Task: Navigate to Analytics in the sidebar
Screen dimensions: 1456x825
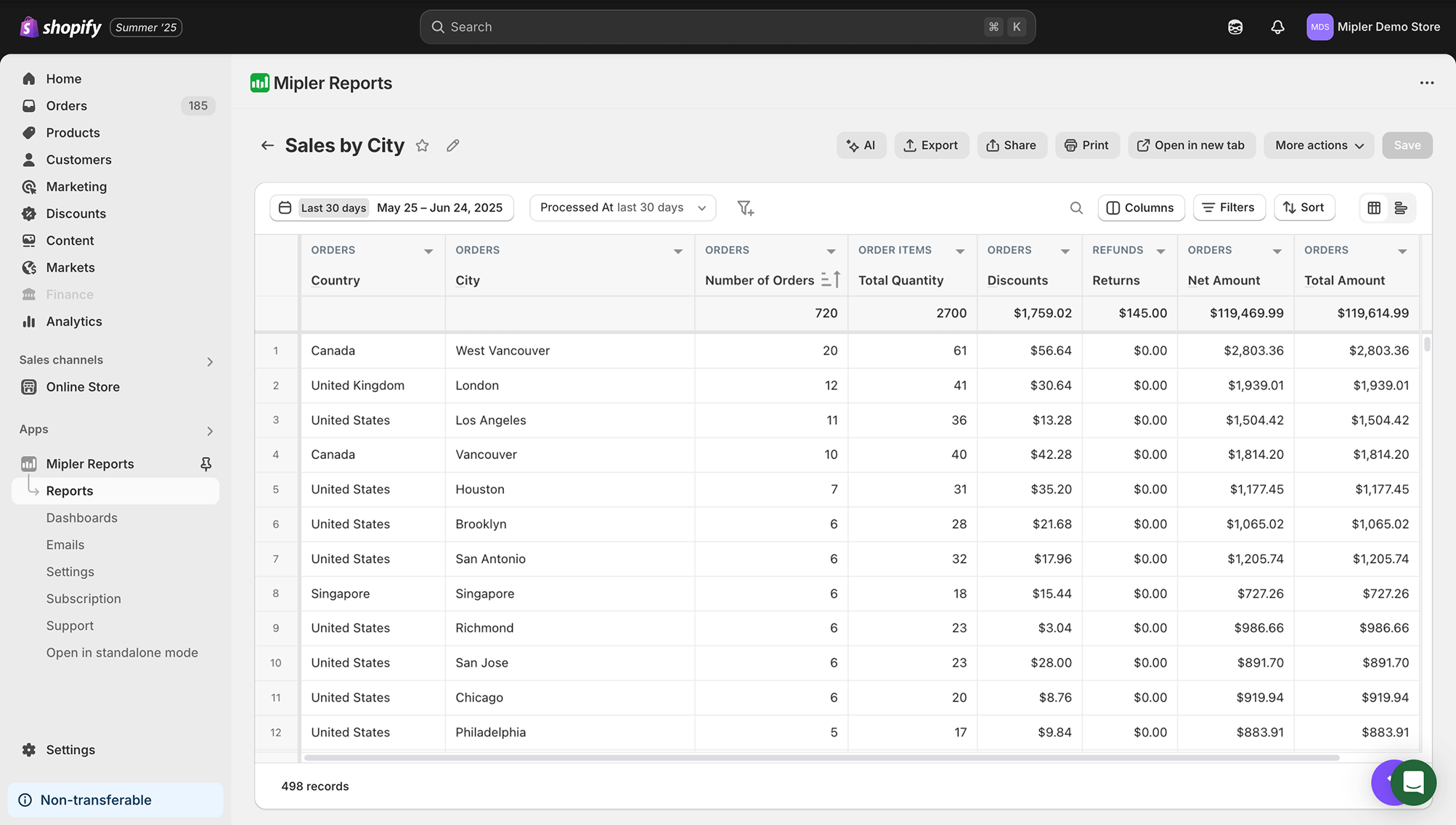Action: point(73,321)
